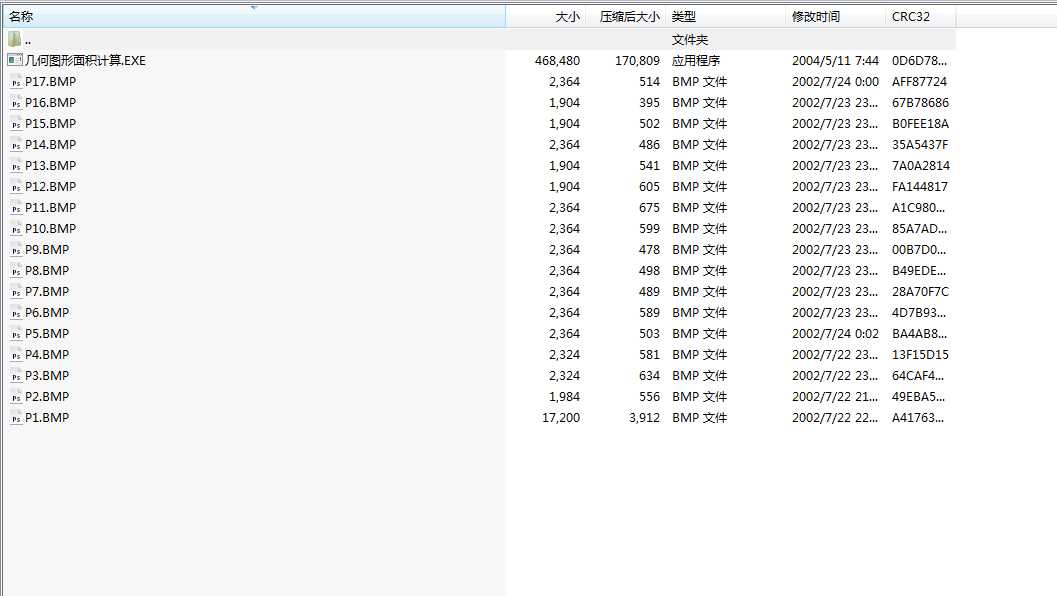Image resolution: width=1057 pixels, height=596 pixels.
Task: Click the P12.BMP file icon
Action: tap(16, 187)
